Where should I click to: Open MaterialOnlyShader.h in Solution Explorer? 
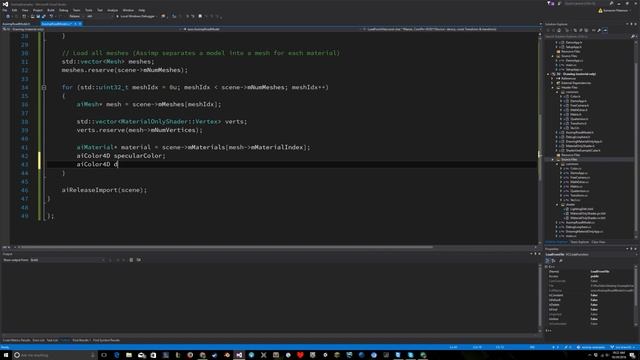coord(580,146)
